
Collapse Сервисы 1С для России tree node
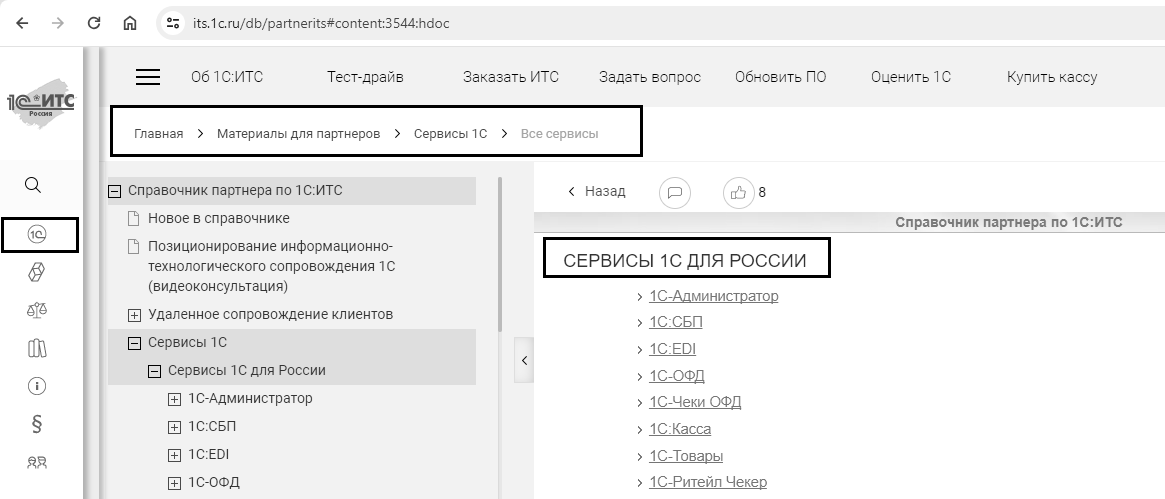(155, 371)
